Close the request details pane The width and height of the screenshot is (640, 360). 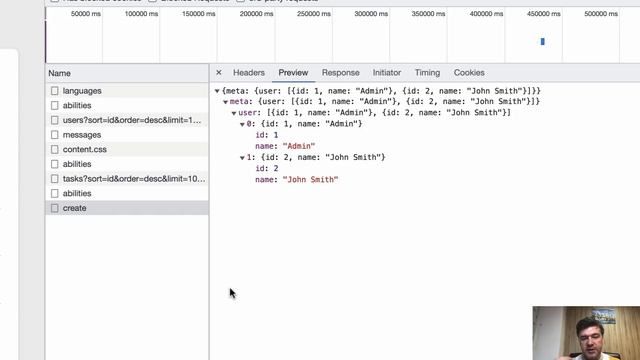click(x=219, y=73)
